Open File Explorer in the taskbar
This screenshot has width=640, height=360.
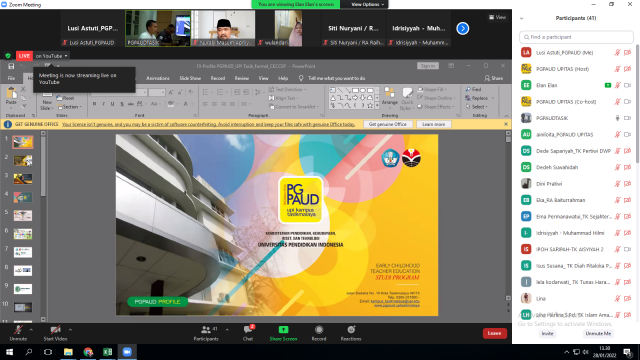[68, 352]
